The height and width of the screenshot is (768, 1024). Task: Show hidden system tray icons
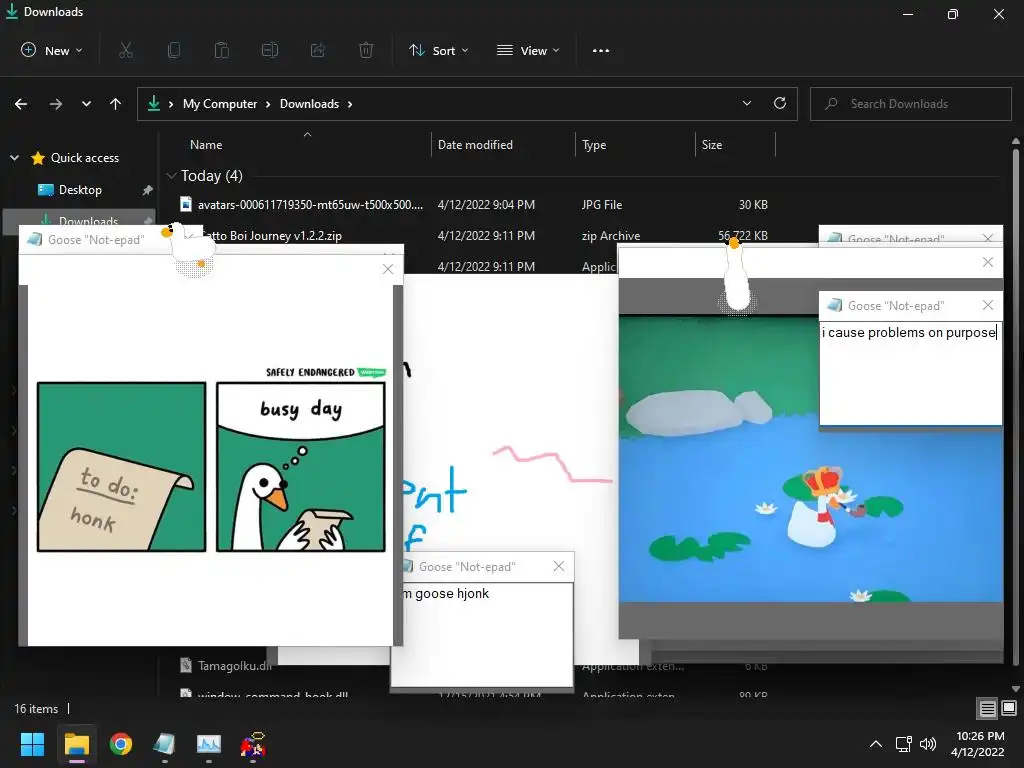(x=876, y=743)
